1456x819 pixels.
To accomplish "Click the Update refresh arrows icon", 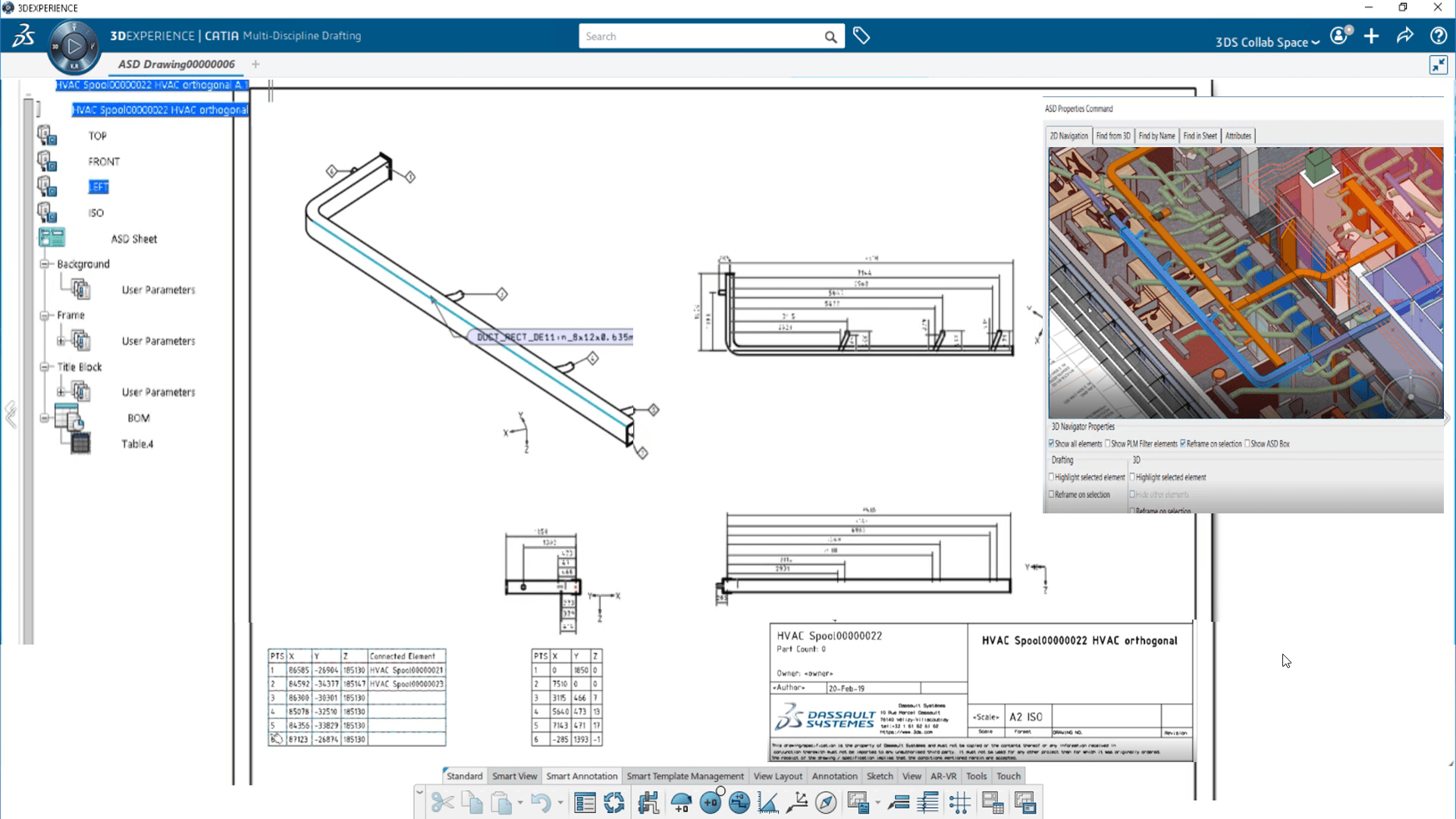I will coord(614,802).
